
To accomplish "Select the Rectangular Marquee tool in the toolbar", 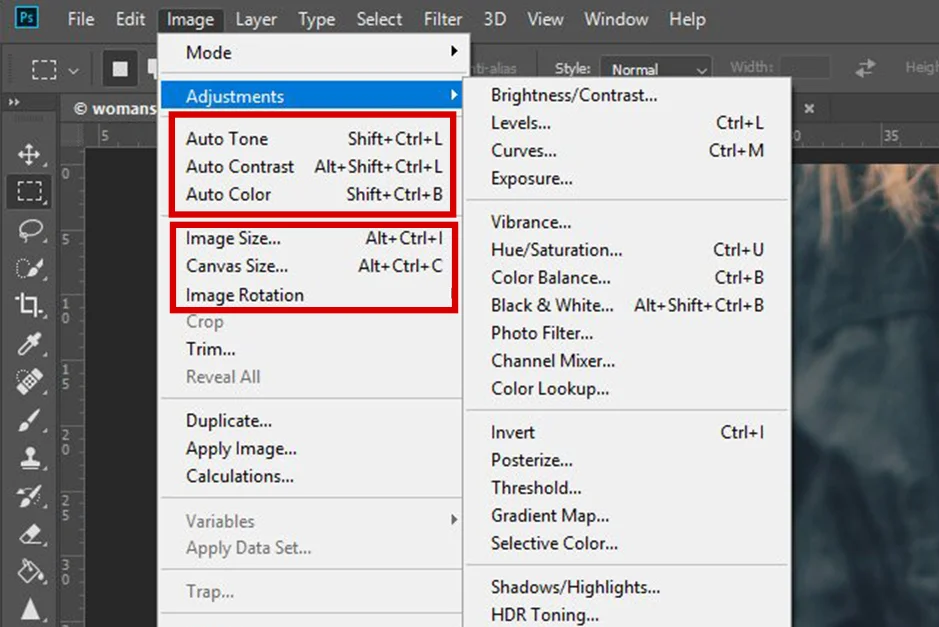I will (29, 192).
